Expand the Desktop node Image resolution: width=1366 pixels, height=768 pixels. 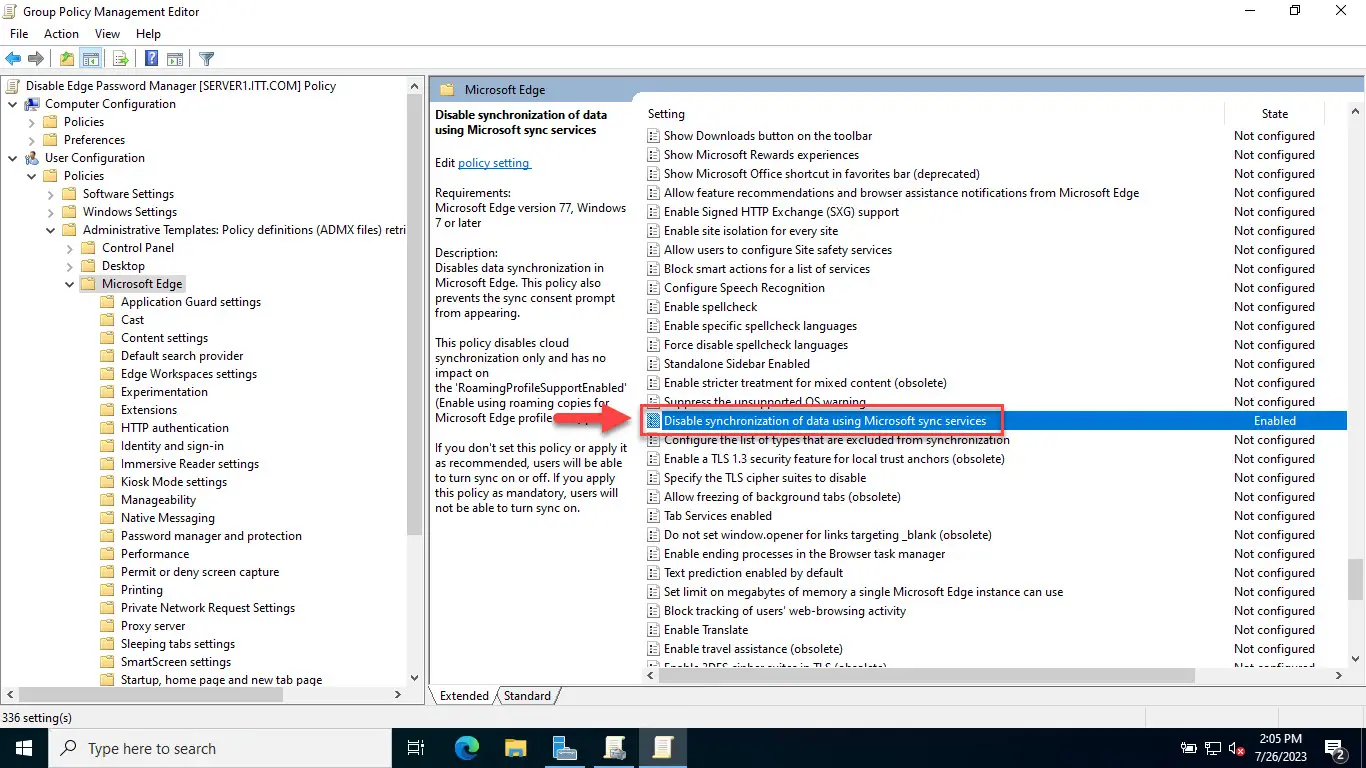69,266
